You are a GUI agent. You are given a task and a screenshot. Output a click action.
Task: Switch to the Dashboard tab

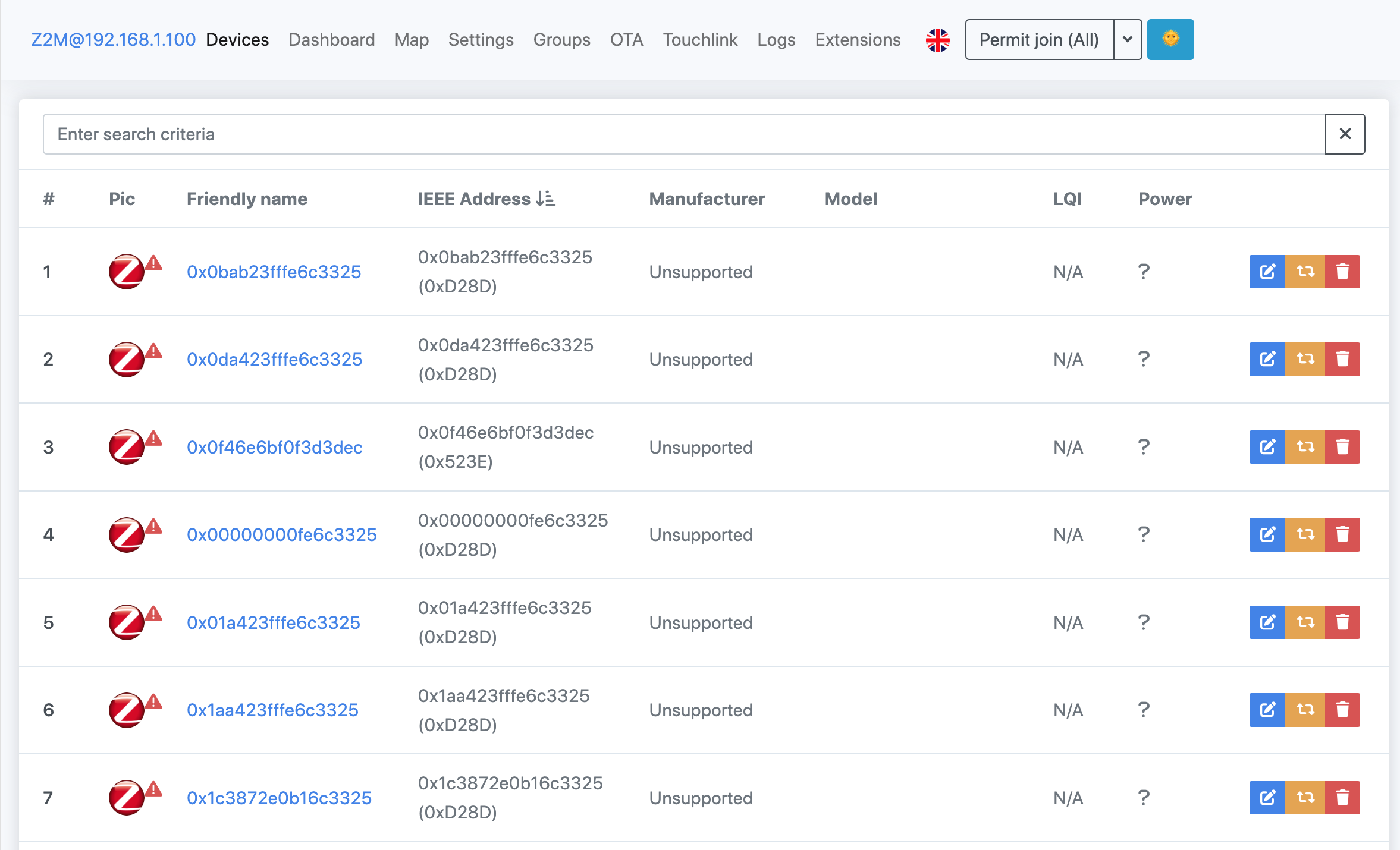click(x=331, y=40)
